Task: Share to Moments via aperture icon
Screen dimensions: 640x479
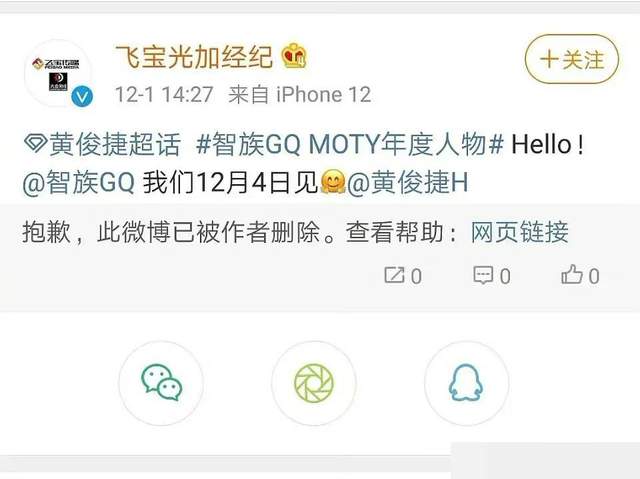Action: point(314,383)
